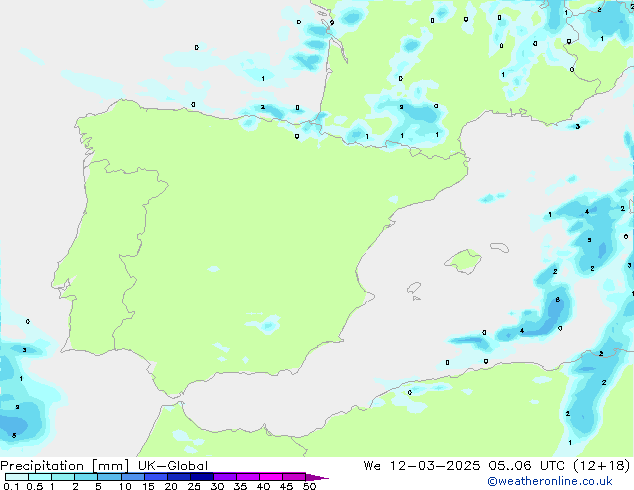Click the '0.5' legend scale label
This screenshot has width=634, height=490.
pyautogui.click(x=34, y=486)
